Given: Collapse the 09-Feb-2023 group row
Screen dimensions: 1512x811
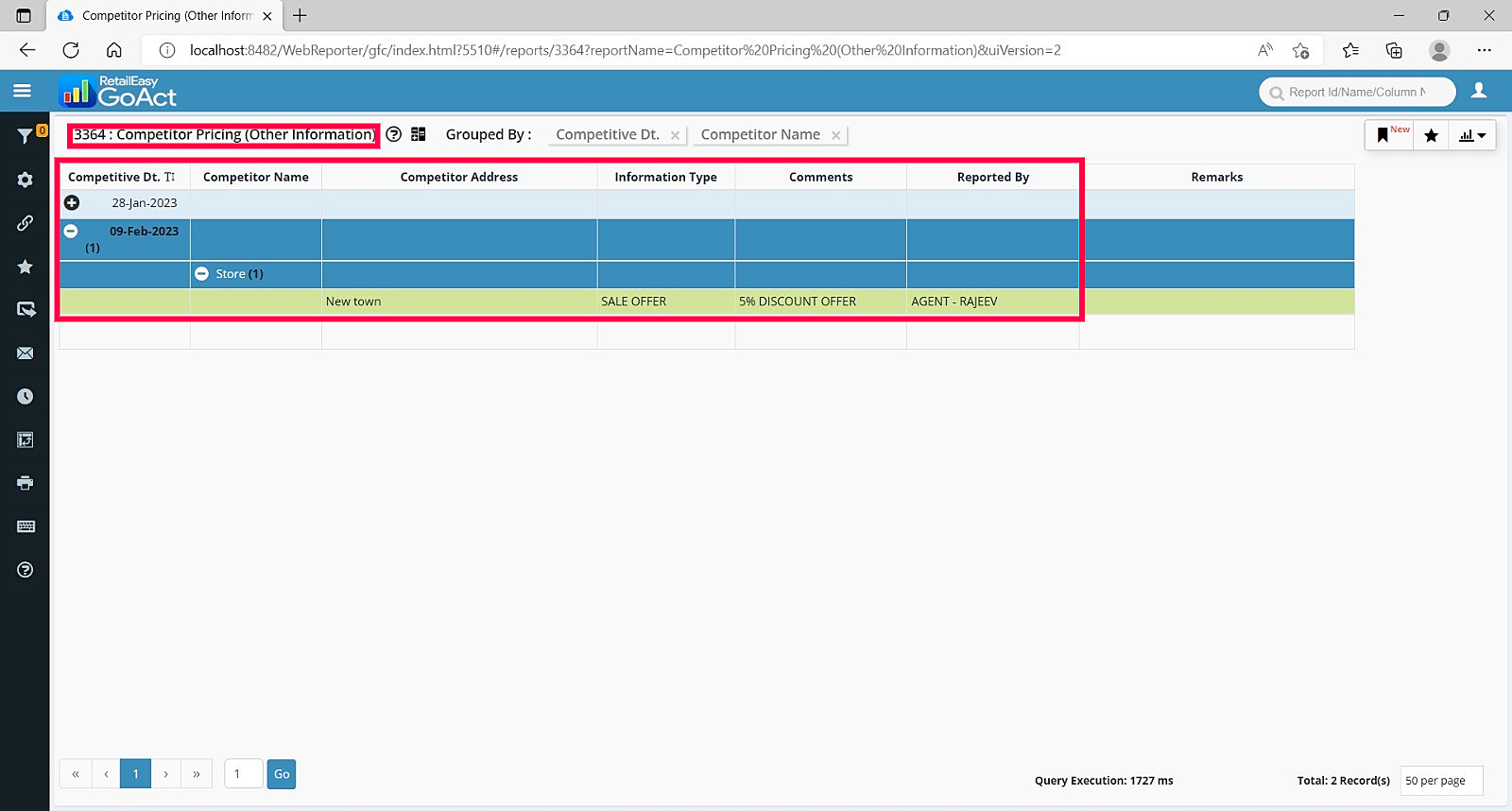Looking at the screenshot, I should point(71,231).
